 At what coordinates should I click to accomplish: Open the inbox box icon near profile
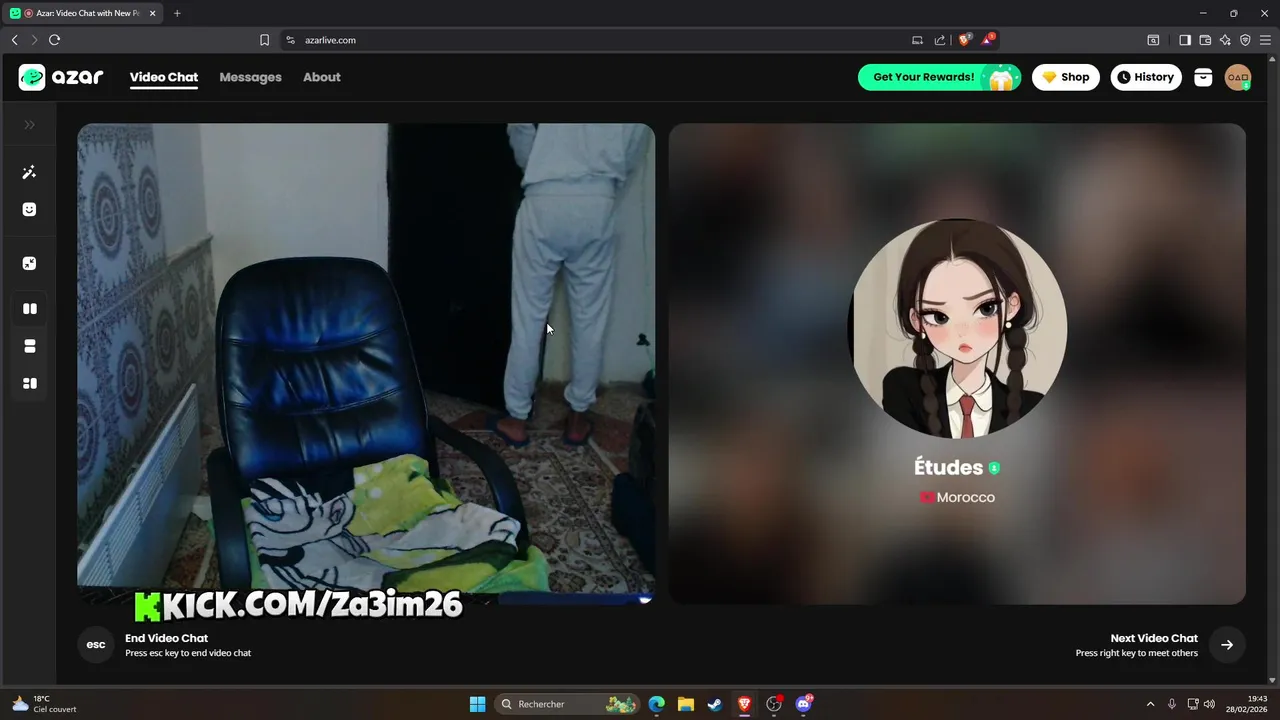pyautogui.click(x=1203, y=77)
